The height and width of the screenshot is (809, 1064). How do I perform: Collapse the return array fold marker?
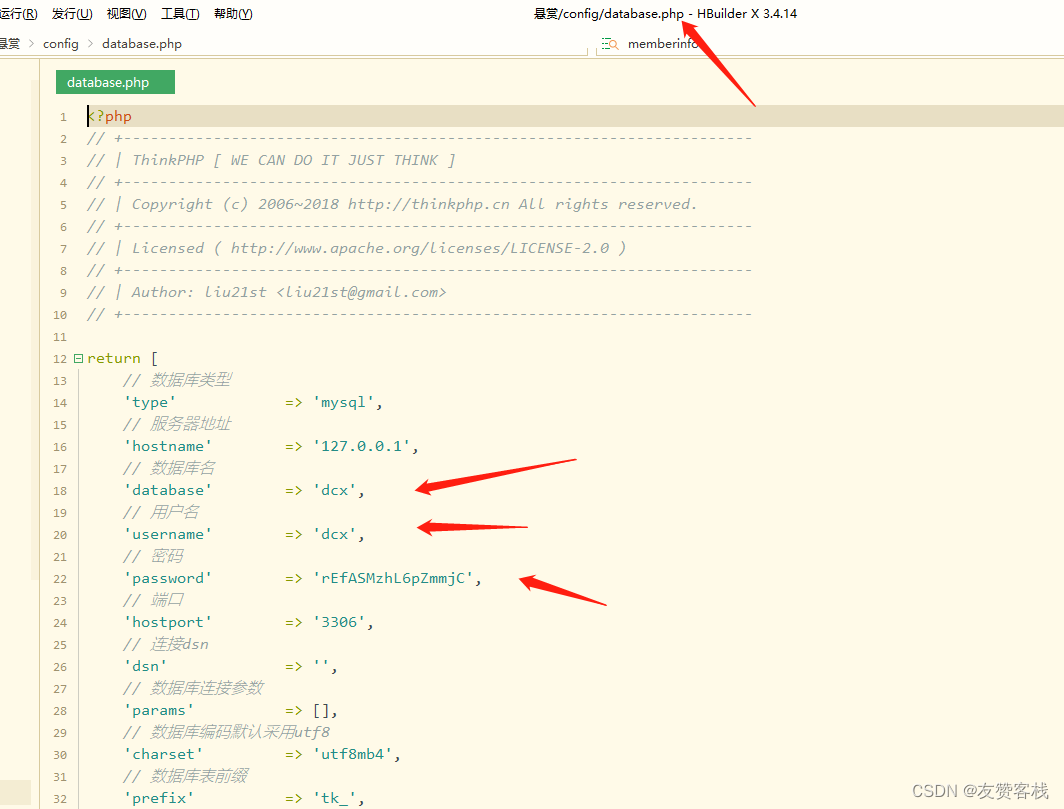tap(78, 358)
